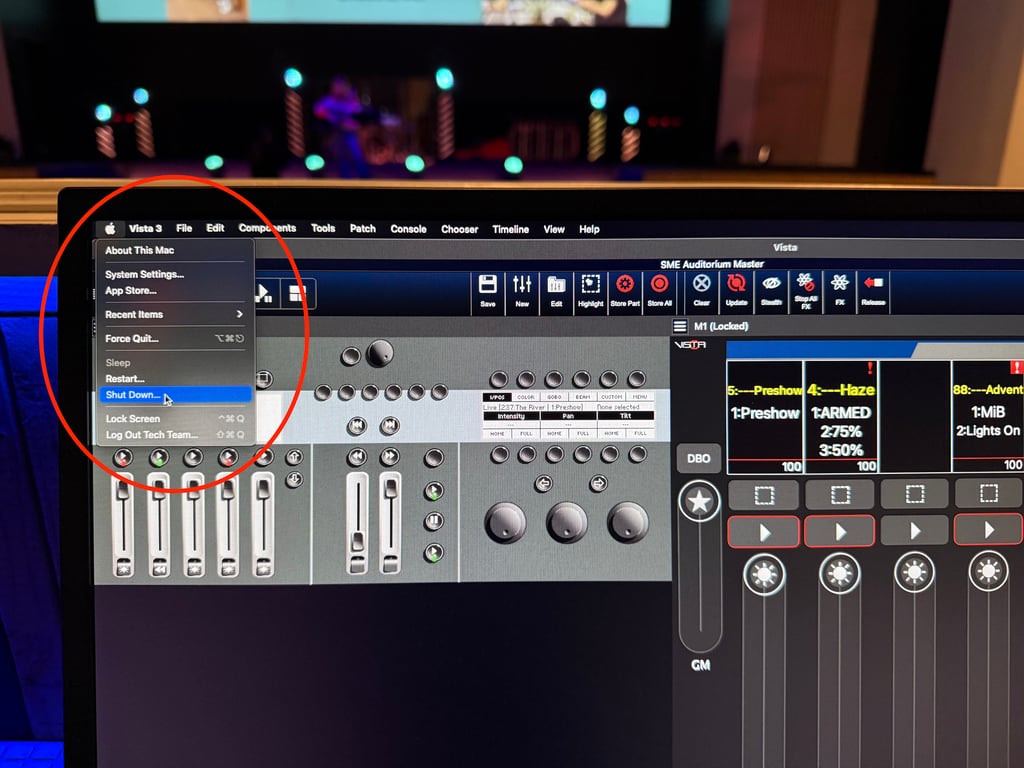Choose Force Quit... in Apple menu
Image resolution: width=1024 pixels, height=768 pixels.
[174, 338]
